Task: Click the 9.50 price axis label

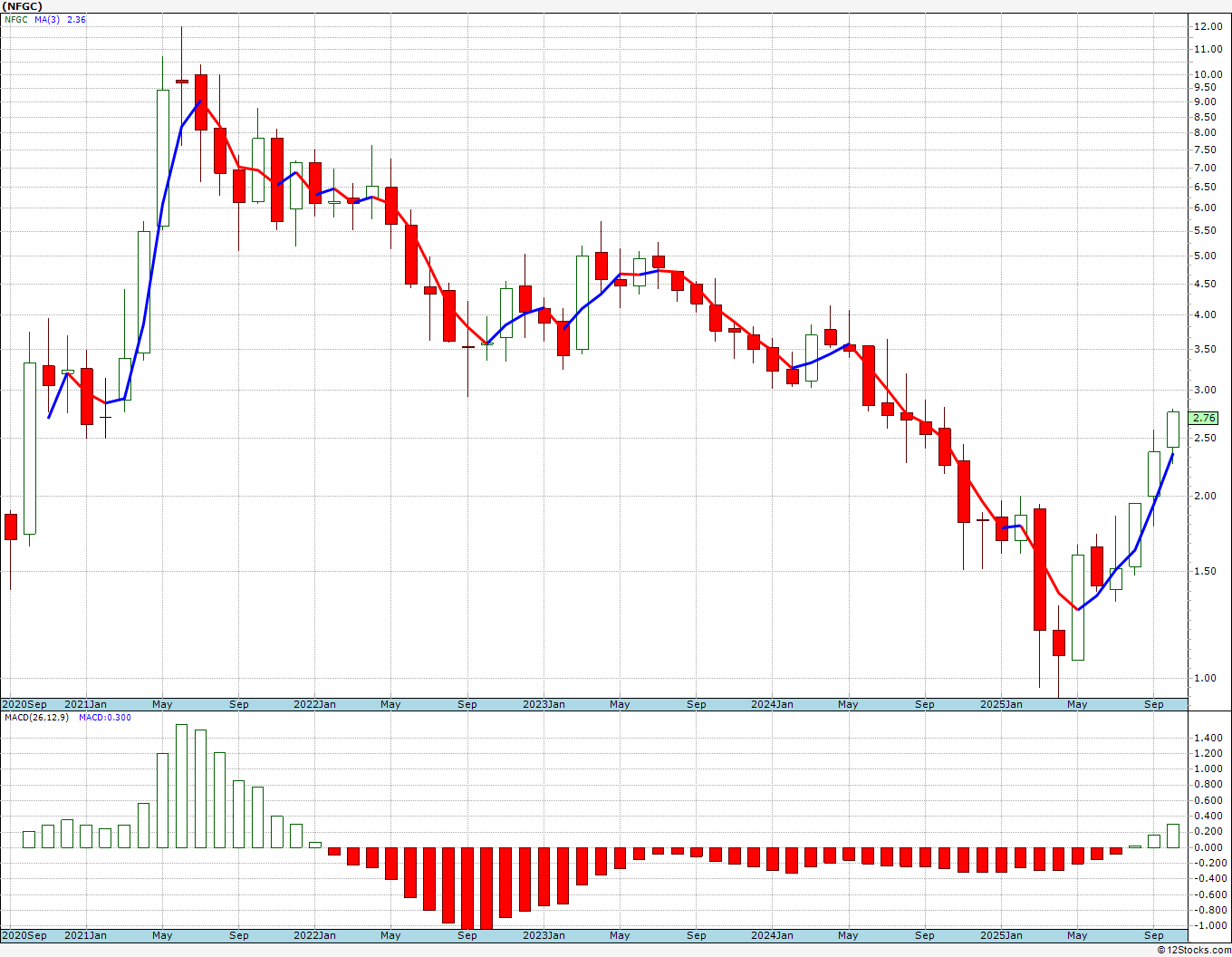Action: [1205, 87]
